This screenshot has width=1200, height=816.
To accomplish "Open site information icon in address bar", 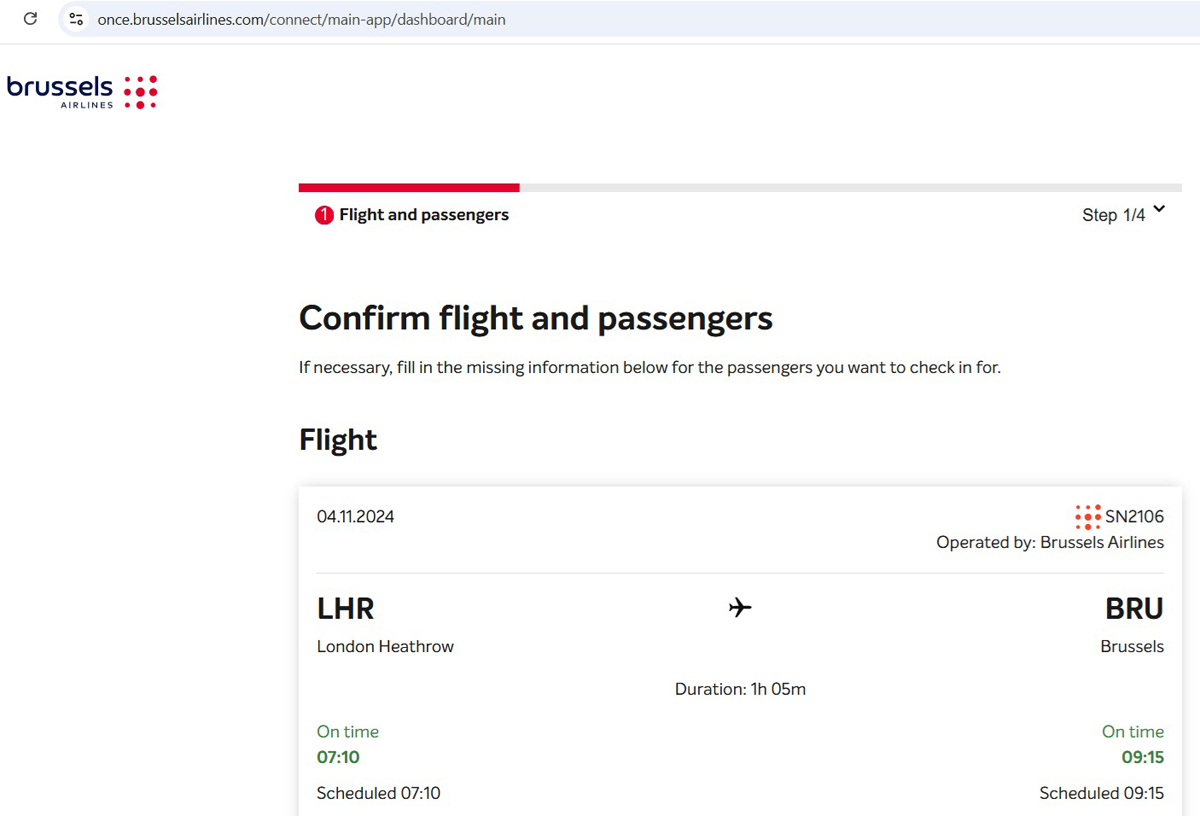I will [76, 19].
